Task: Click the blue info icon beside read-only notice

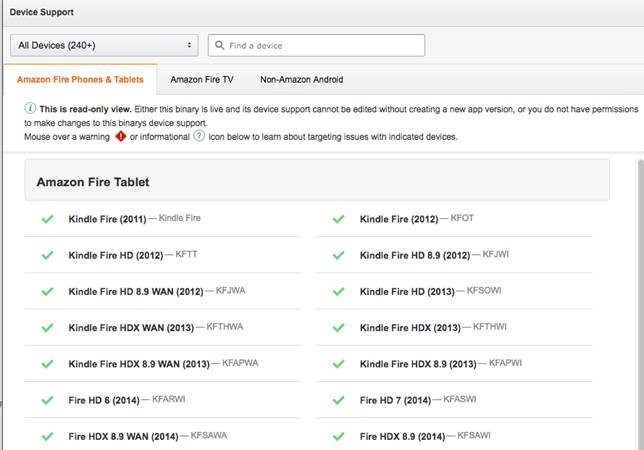Action: pyautogui.click(x=30, y=108)
